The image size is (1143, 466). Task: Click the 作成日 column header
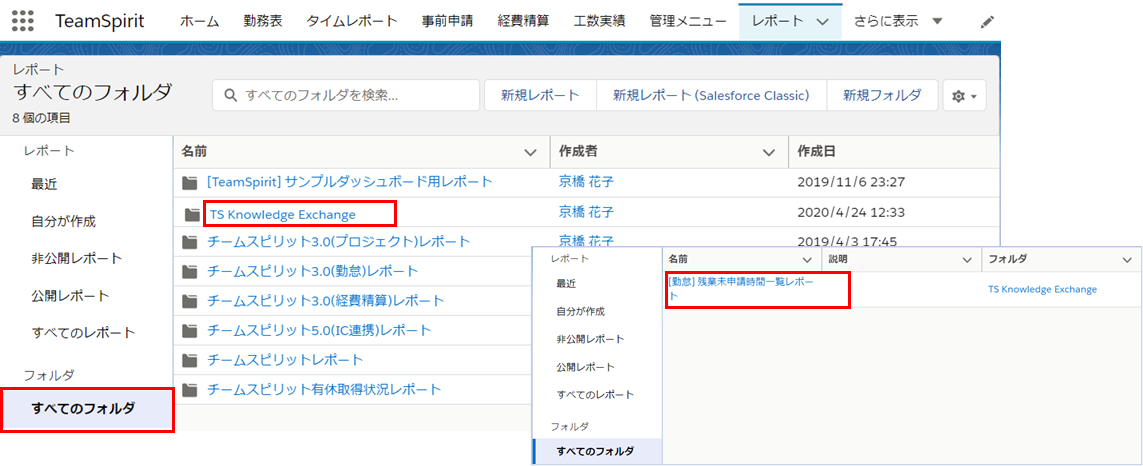coord(894,152)
